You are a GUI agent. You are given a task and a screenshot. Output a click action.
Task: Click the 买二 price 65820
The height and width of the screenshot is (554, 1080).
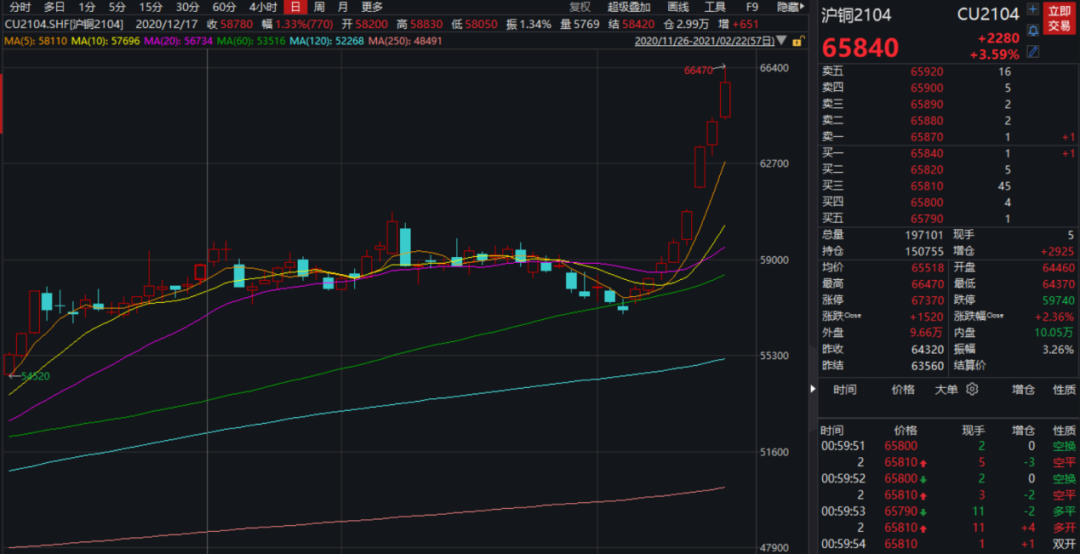926,170
